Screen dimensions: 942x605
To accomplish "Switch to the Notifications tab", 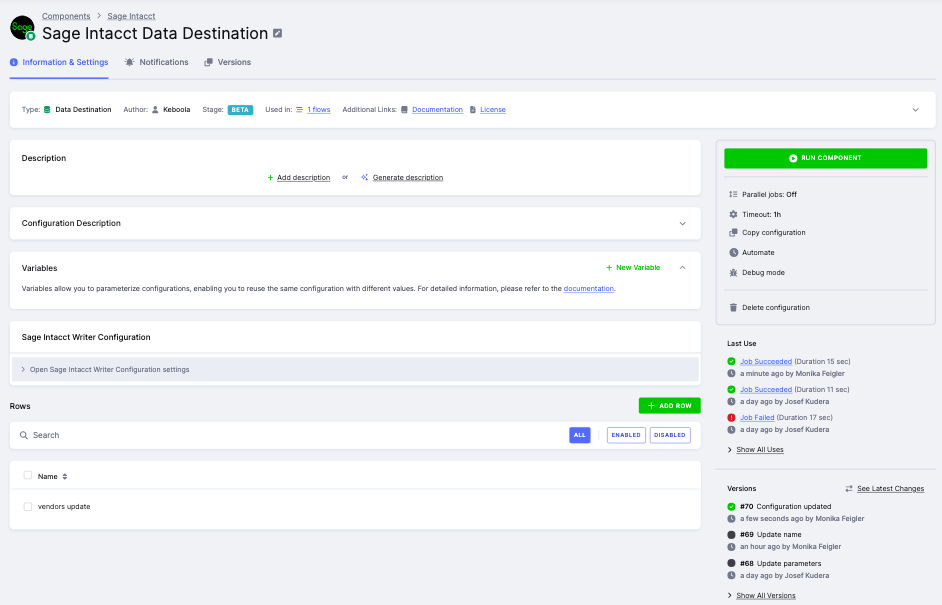I will click(x=156, y=62).
